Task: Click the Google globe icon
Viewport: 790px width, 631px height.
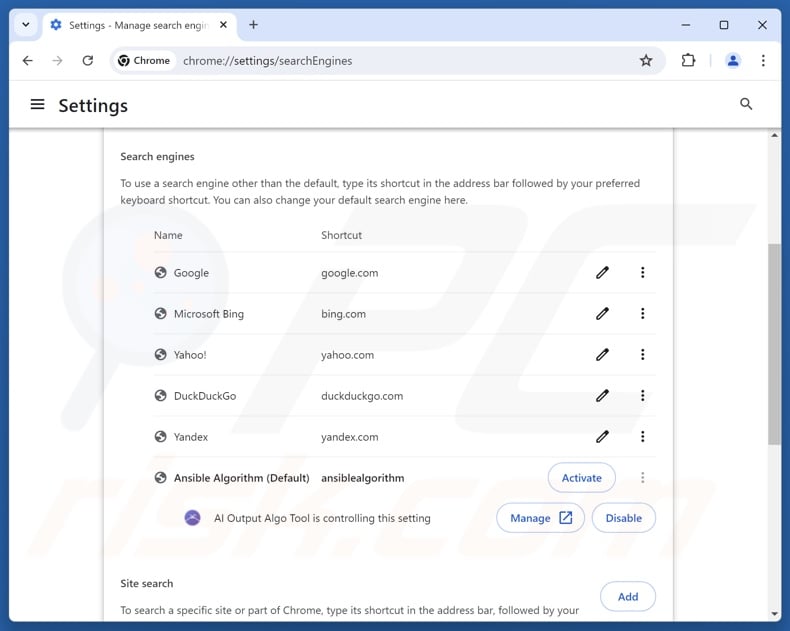Action: 160,273
